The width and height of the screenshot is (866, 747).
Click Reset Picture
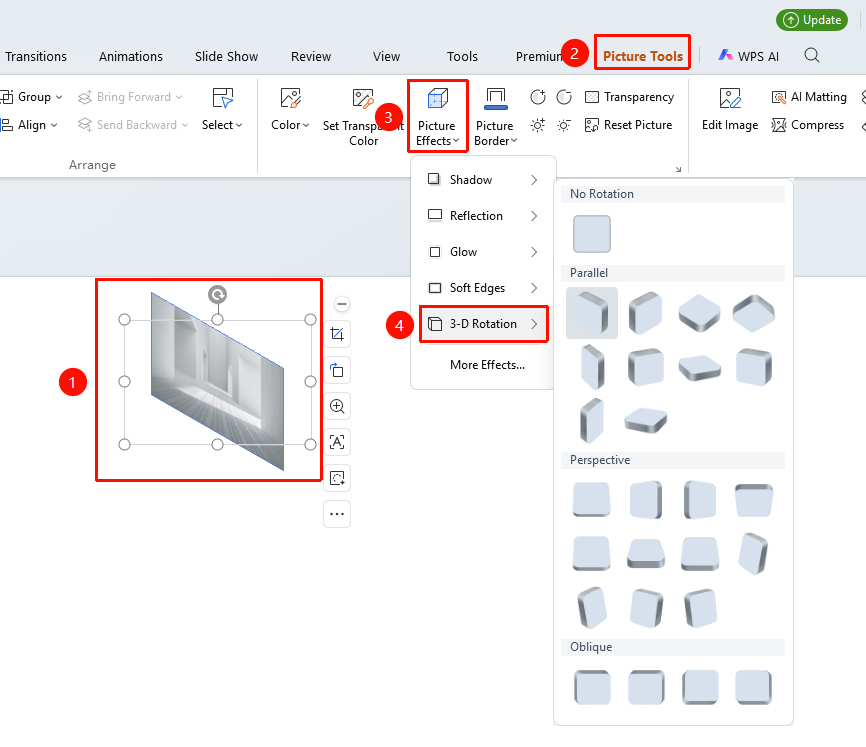[x=629, y=125]
